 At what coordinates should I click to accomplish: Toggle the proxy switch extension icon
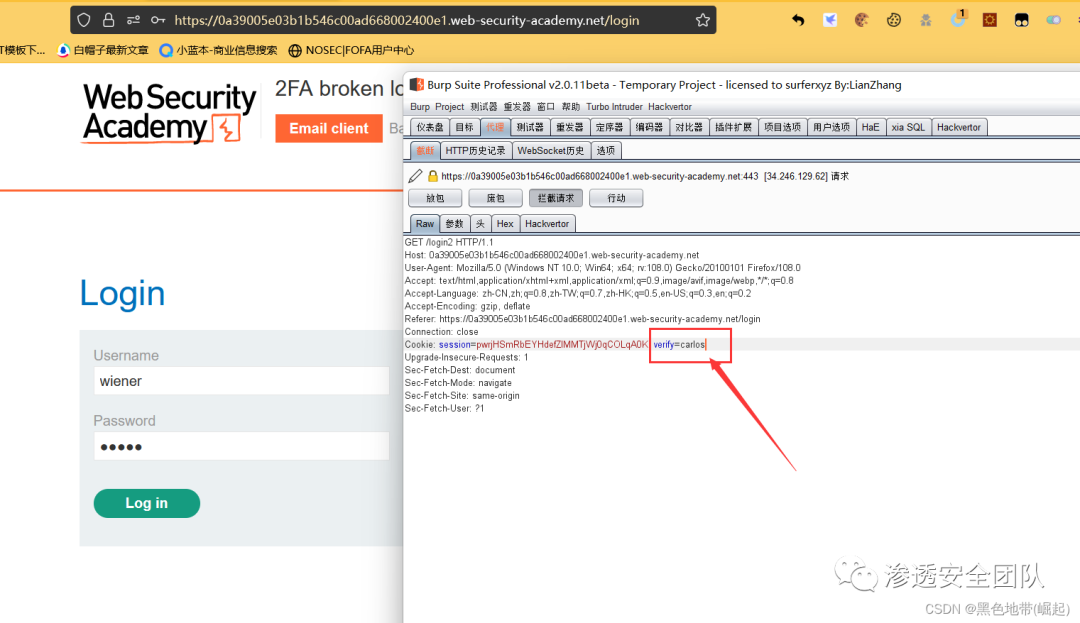(x=1053, y=20)
